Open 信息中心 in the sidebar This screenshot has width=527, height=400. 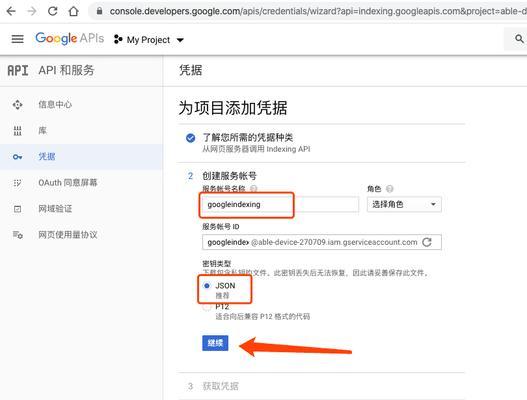tap(55, 105)
